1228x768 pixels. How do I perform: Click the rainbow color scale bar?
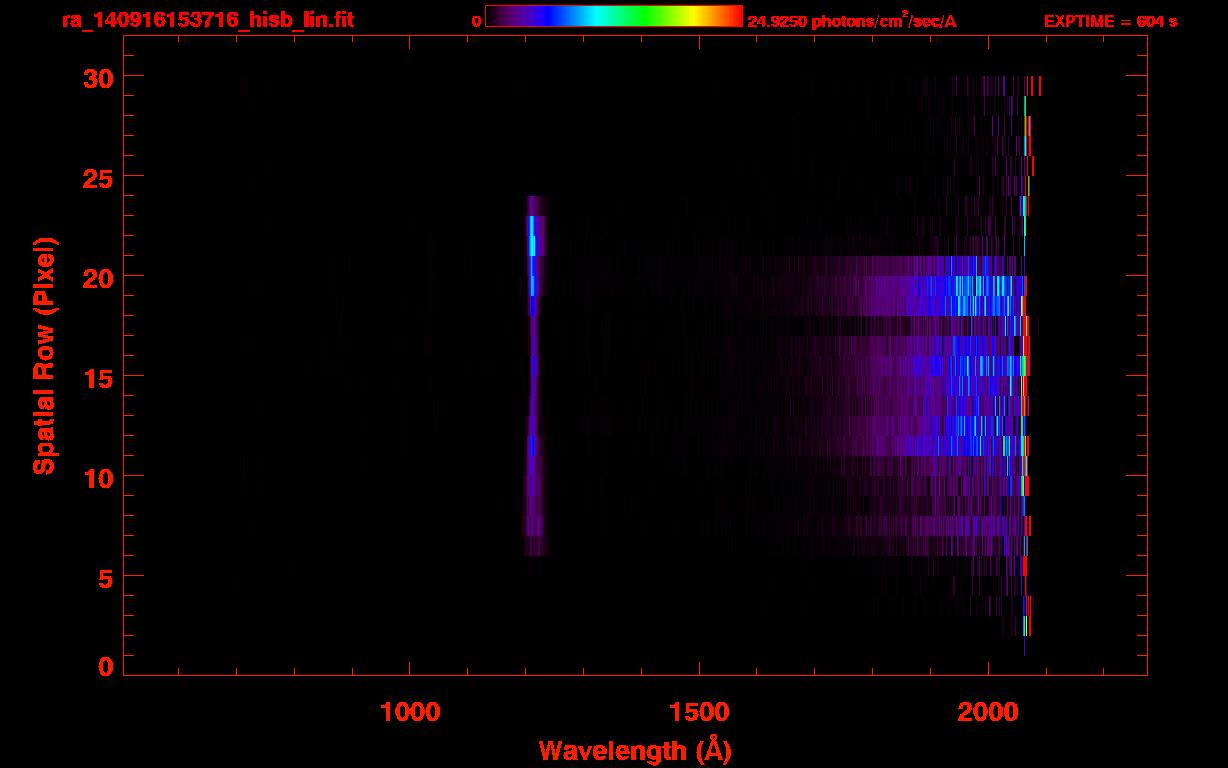pyautogui.click(x=614, y=16)
